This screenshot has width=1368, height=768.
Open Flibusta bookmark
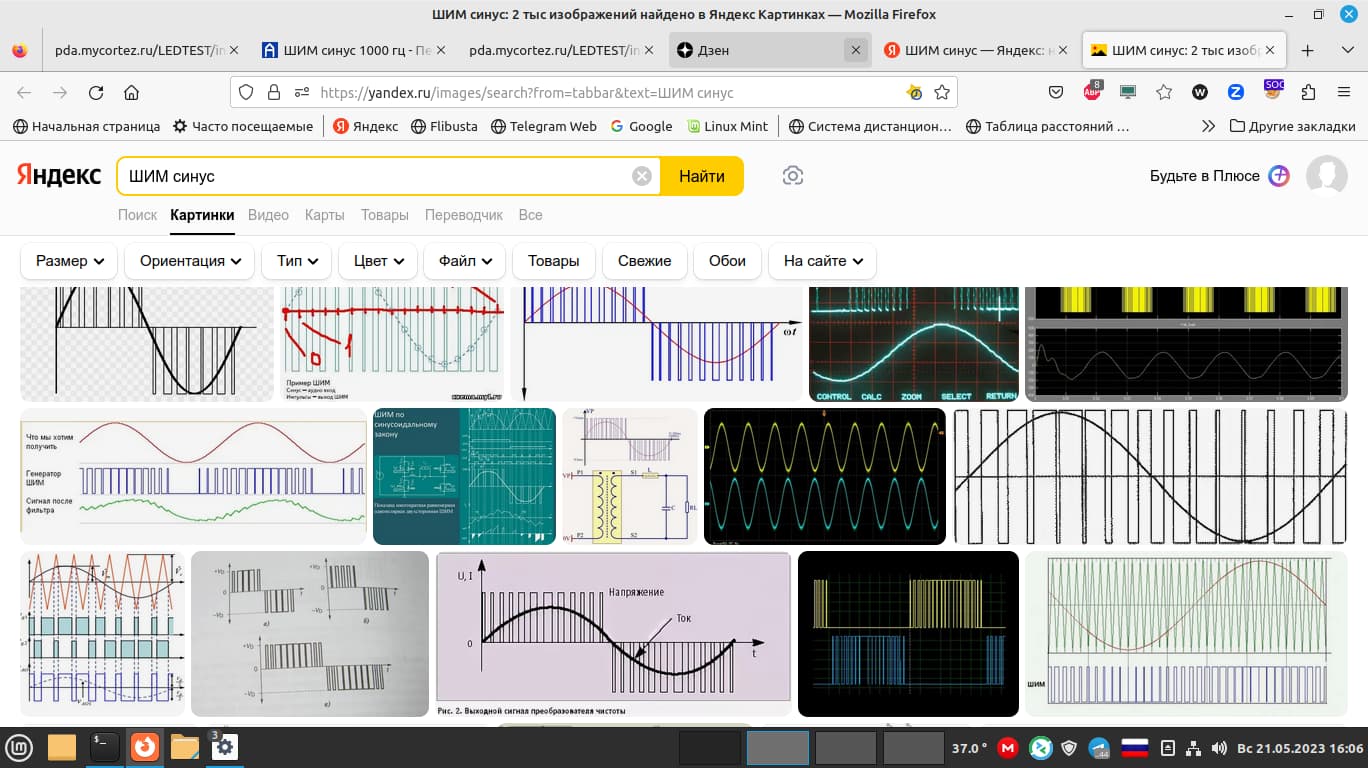pos(443,126)
